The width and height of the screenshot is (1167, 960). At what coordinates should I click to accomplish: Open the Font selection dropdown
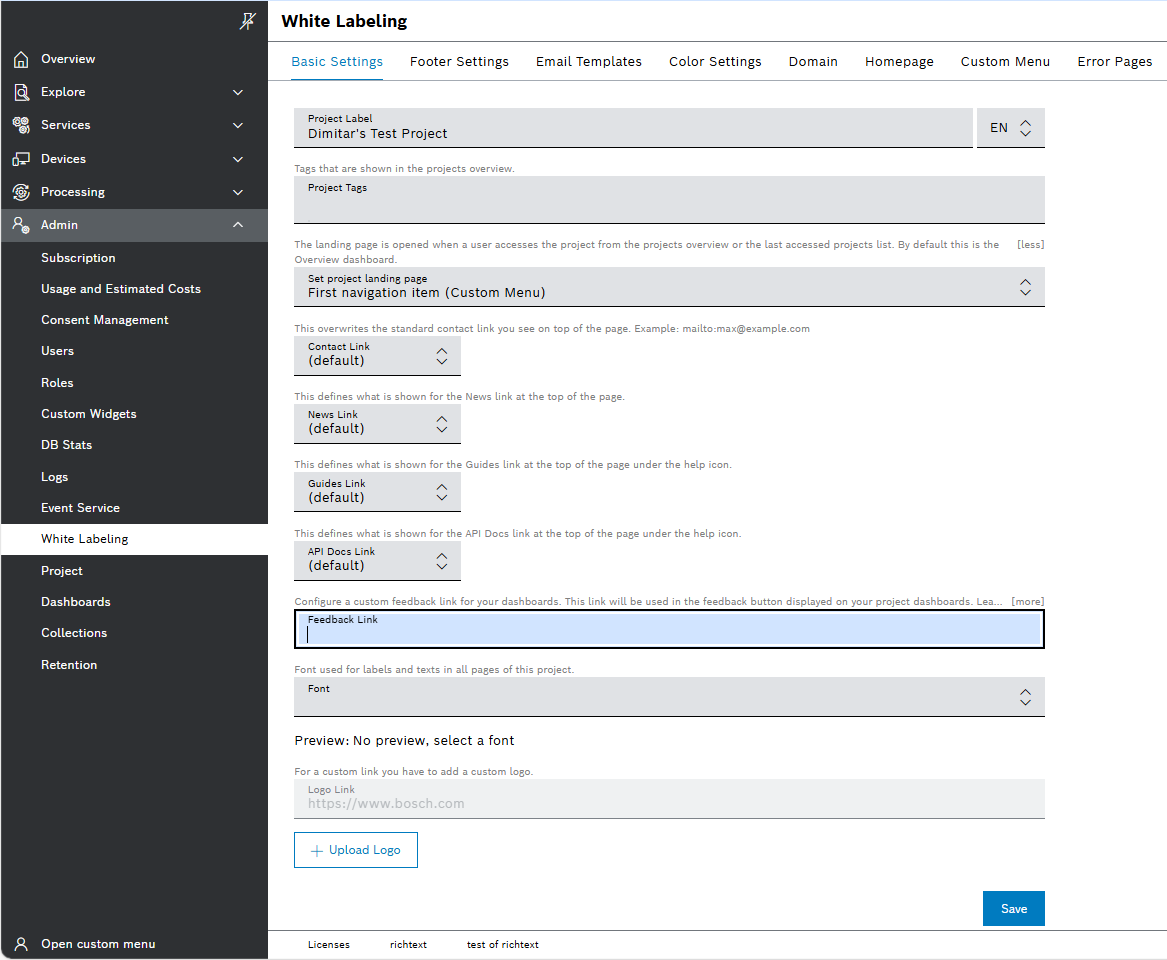pyautogui.click(x=669, y=697)
